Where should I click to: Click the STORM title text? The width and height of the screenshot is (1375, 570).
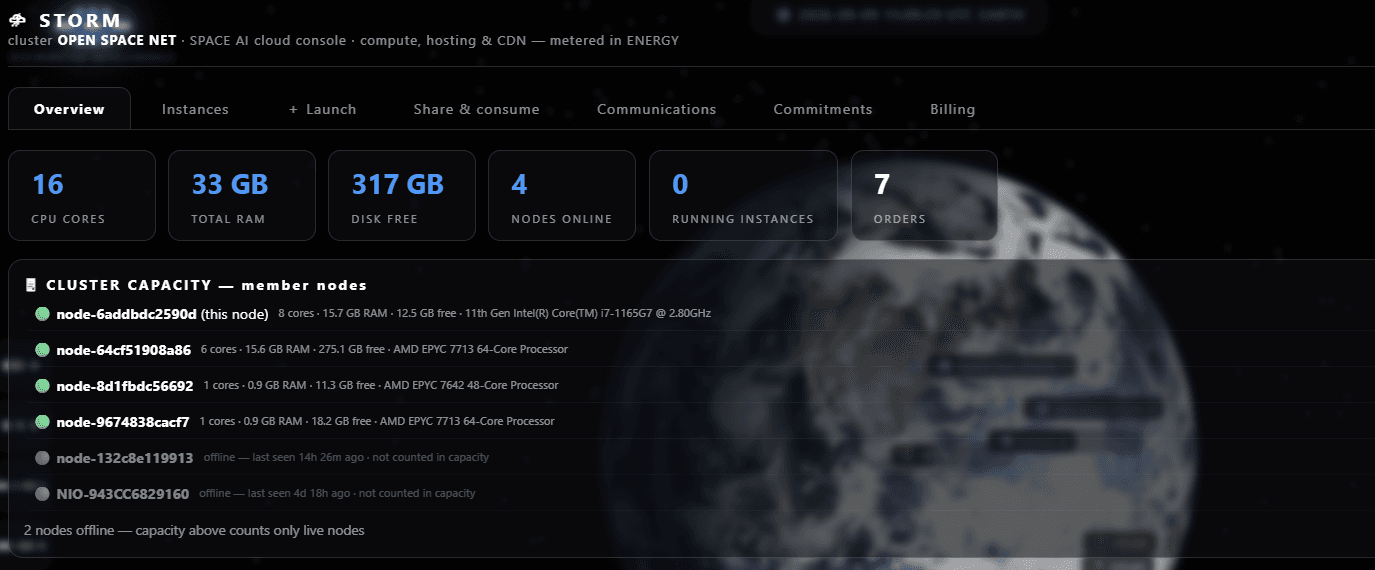[80, 20]
